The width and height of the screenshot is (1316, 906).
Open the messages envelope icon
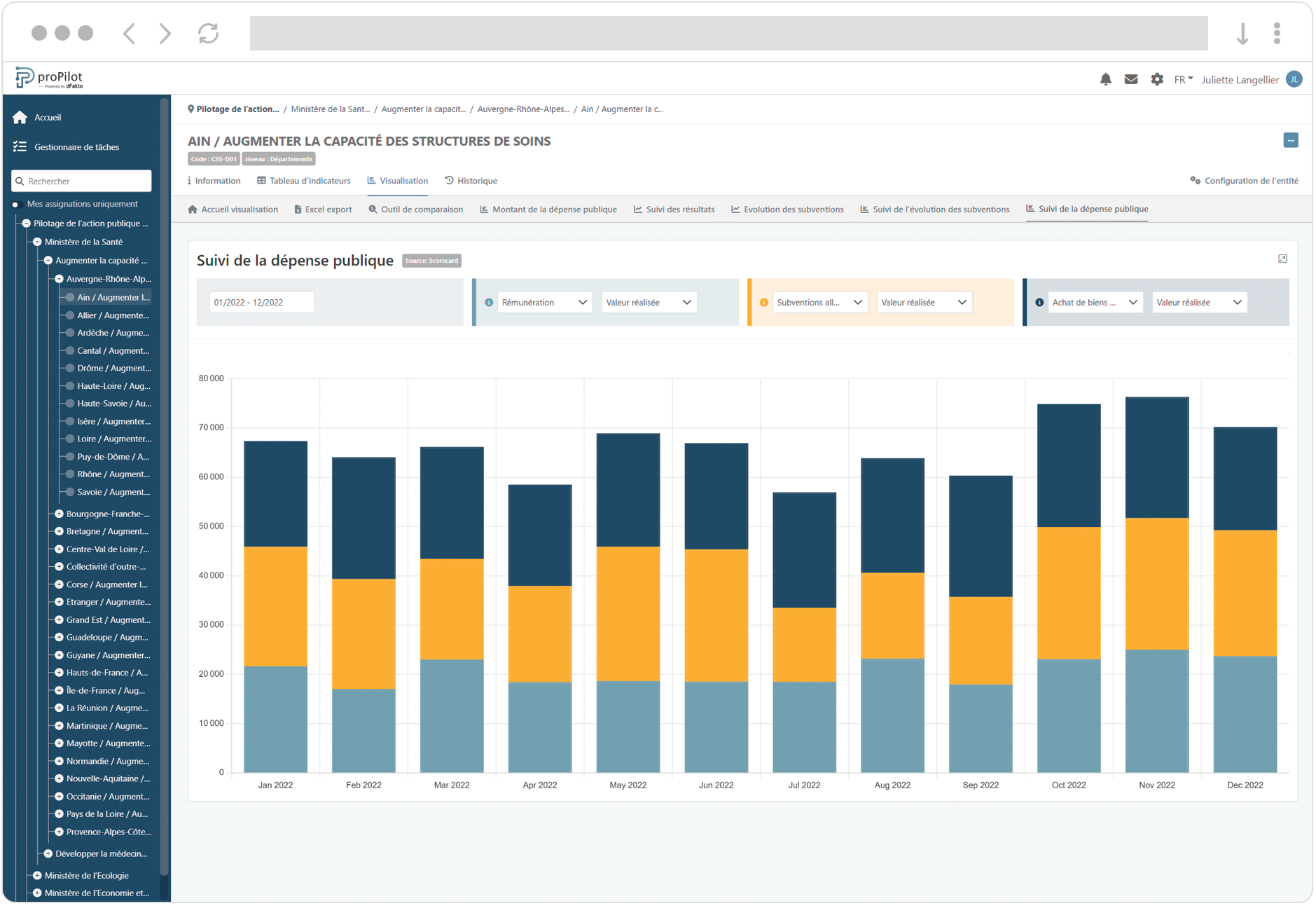(1131, 79)
